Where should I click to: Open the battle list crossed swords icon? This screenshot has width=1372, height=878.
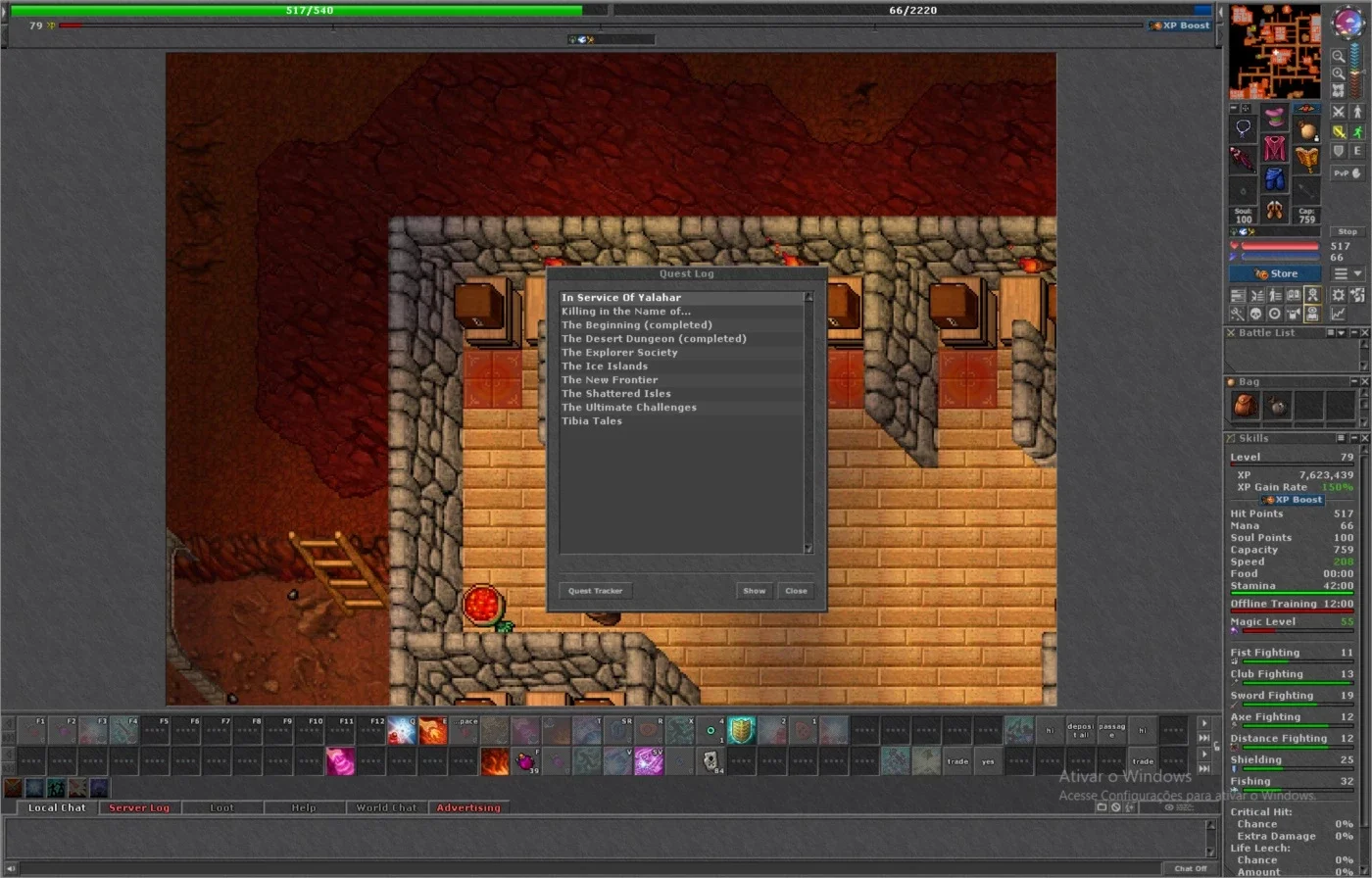pyautogui.click(x=1256, y=296)
